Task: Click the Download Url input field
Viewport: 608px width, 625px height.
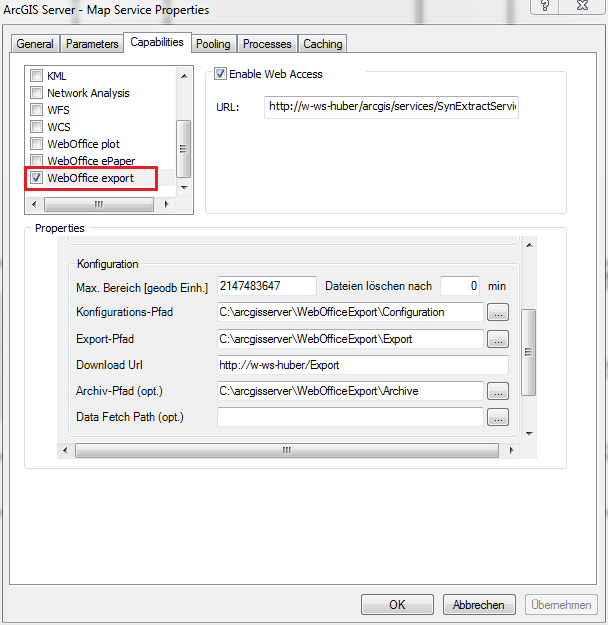Action: [x=363, y=365]
